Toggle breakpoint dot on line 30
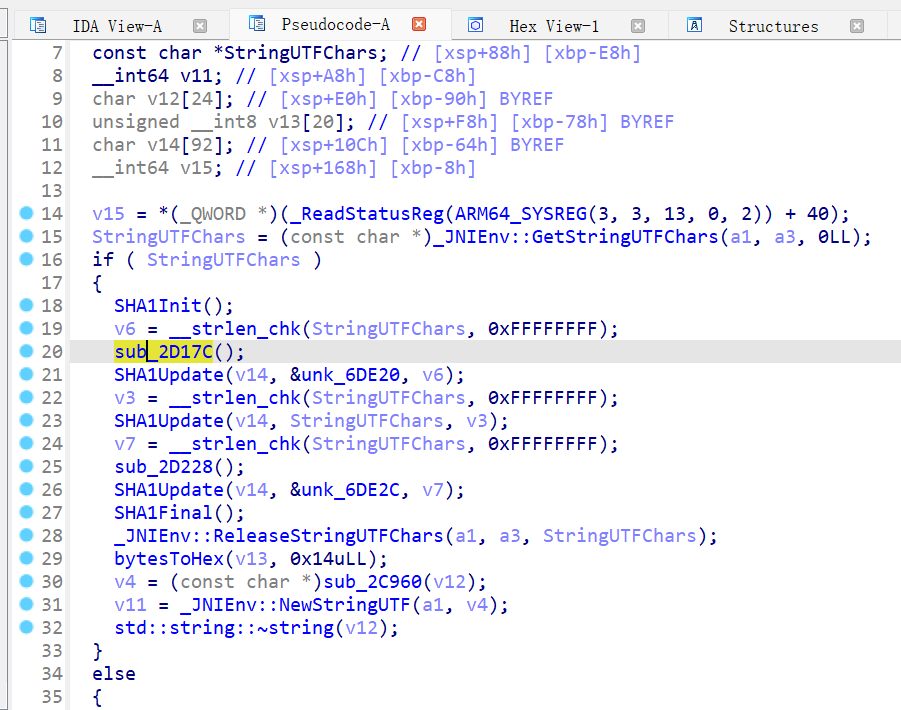The image size is (901, 710). [26, 581]
